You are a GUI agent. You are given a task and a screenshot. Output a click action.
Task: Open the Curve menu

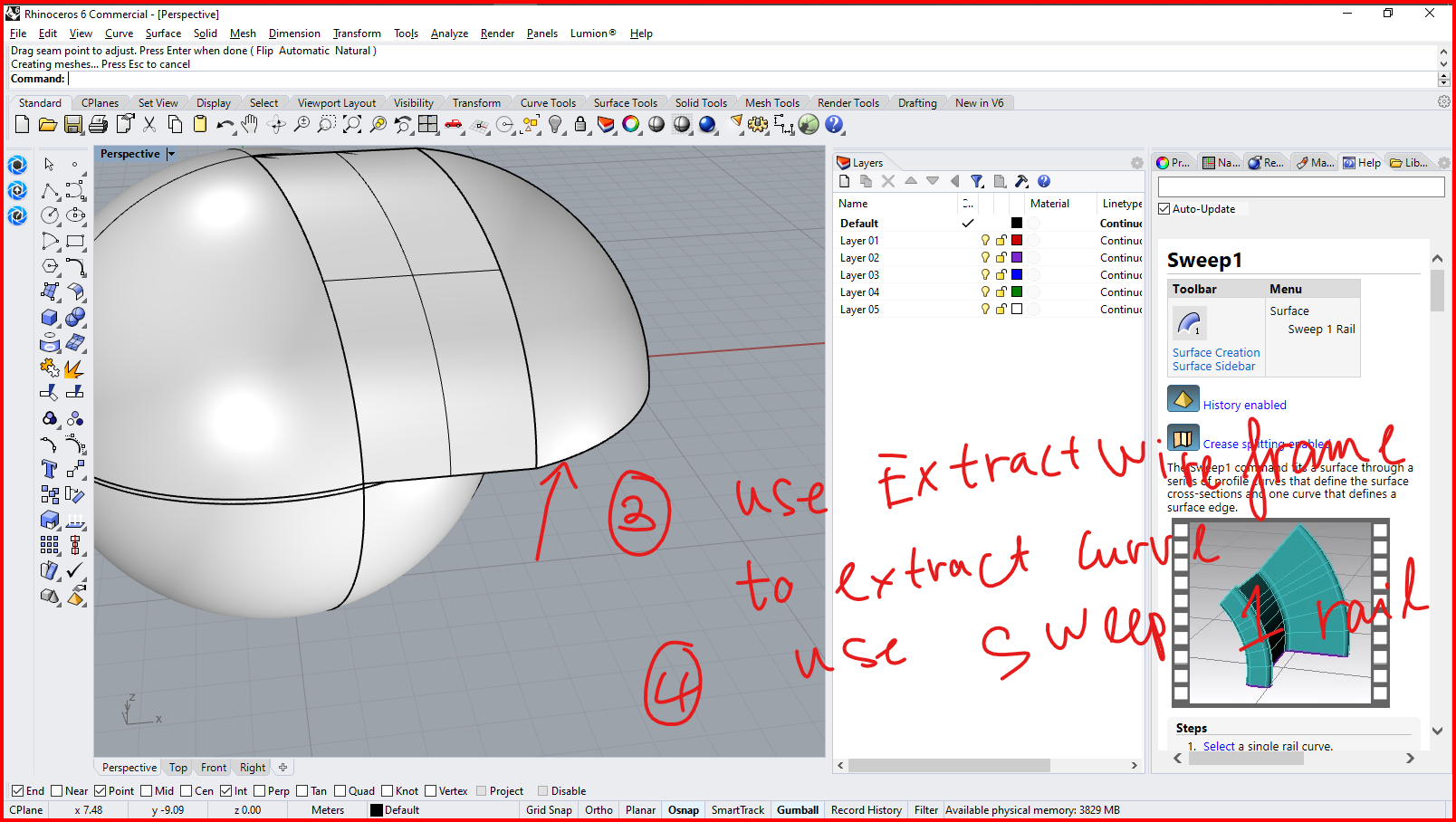[x=119, y=33]
